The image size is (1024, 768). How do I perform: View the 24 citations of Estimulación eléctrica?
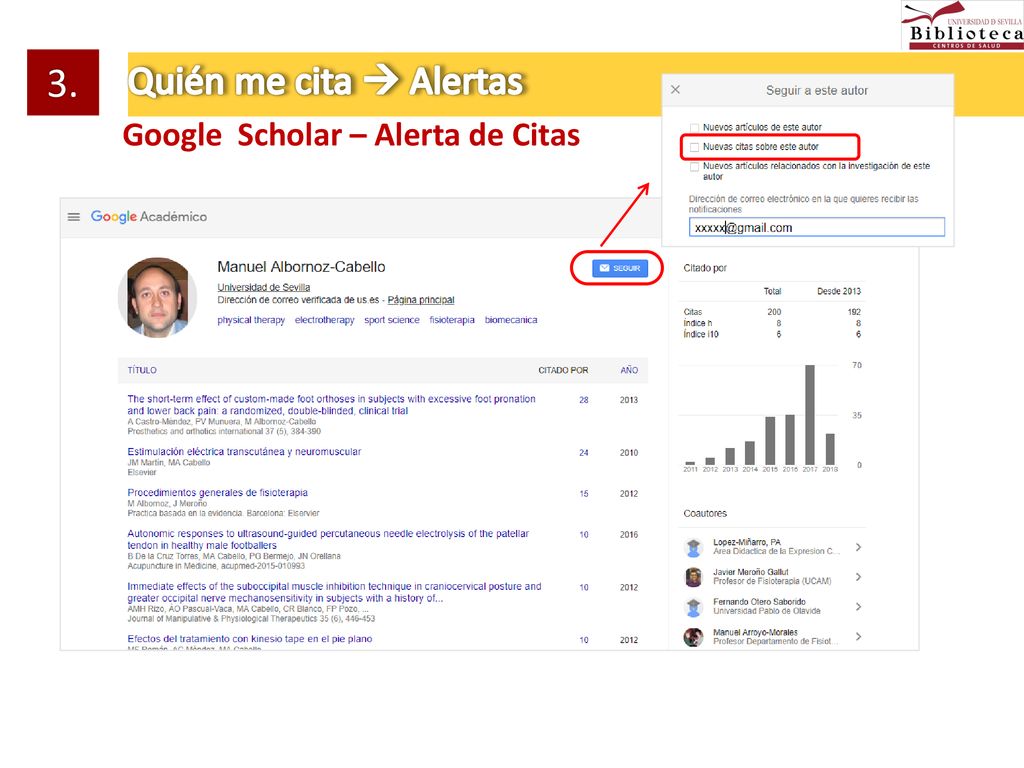pyautogui.click(x=584, y=453)
